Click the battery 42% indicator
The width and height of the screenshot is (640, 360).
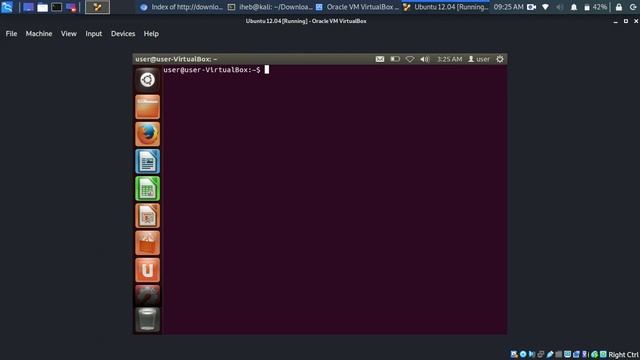click(x=595, y=7)
